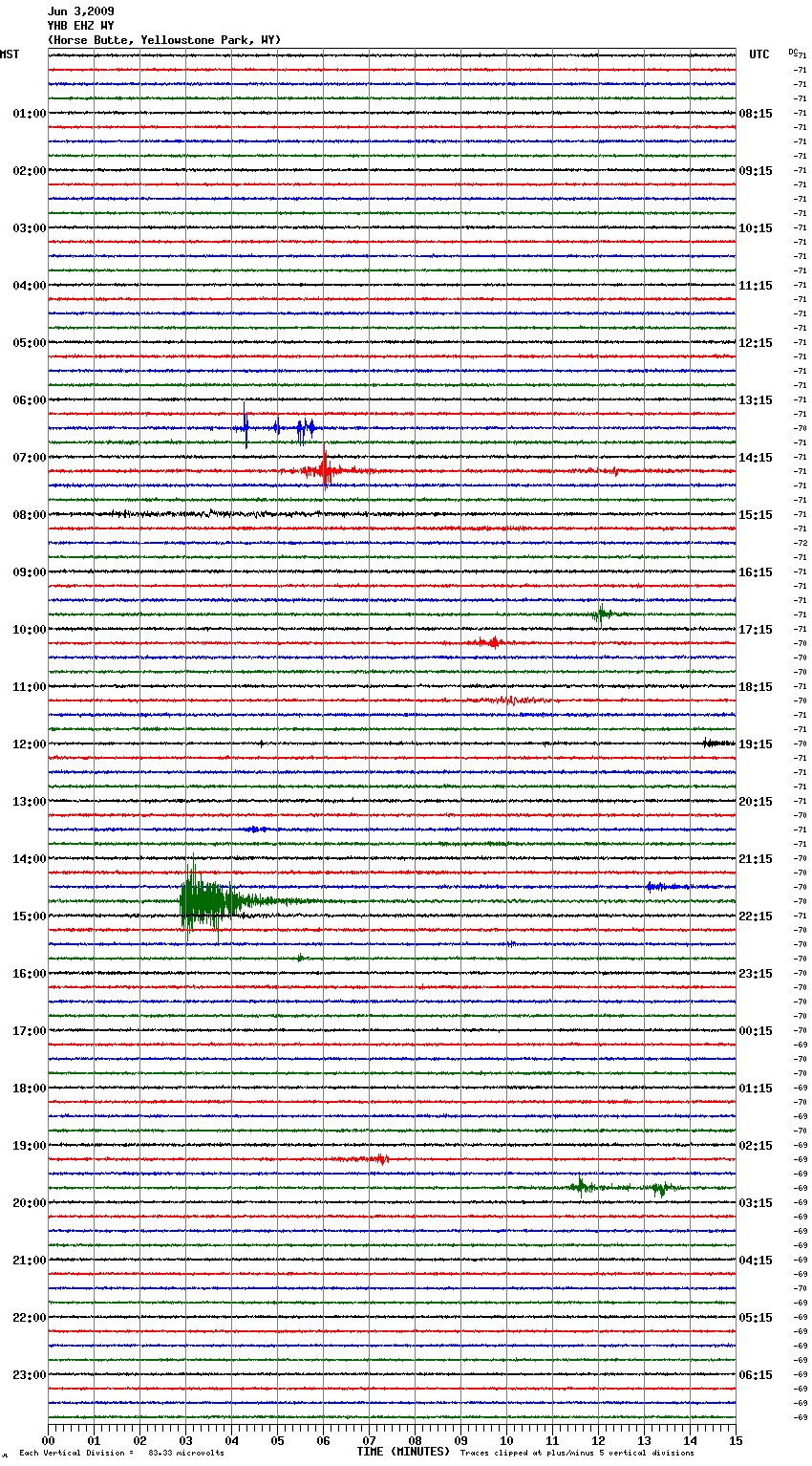Click the UTC axis heading
The height and width of the screenshot is (1466, 812).
[759, 54]
